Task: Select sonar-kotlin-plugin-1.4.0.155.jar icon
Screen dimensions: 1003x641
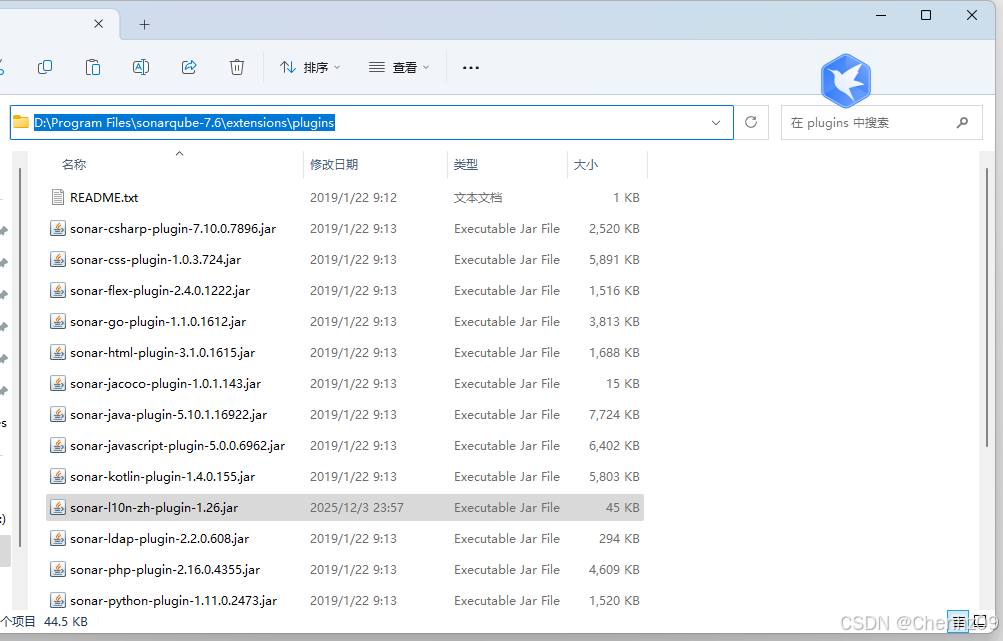Action: point(58,477)
